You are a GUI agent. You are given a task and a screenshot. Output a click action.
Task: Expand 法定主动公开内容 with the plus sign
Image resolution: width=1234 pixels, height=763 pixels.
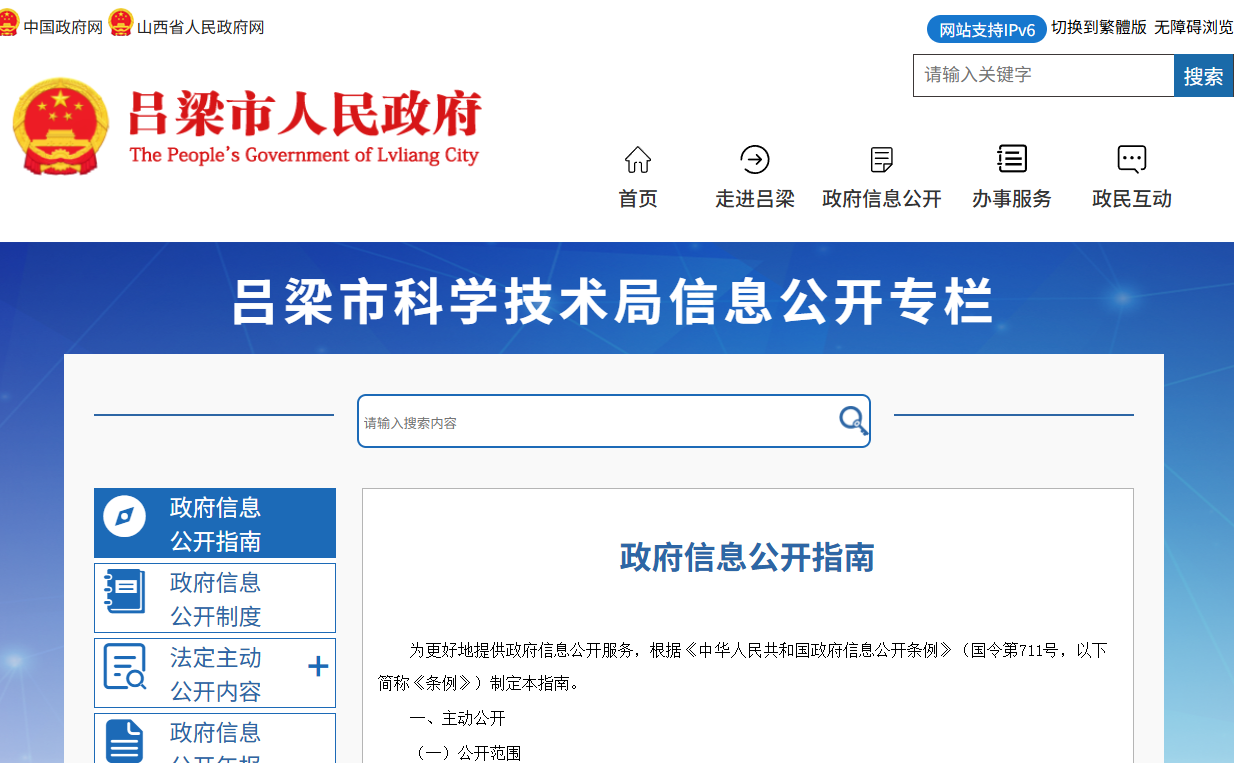coord(318,666)
